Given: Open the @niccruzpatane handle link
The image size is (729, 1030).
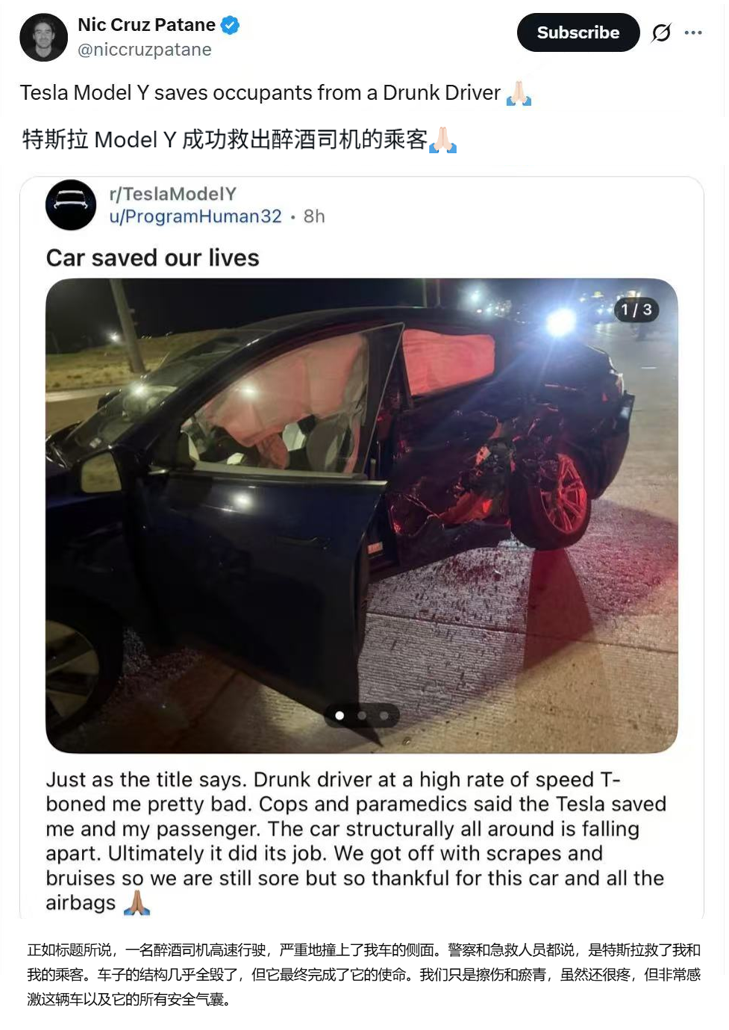Looking at the screenshot, I should point(144,50).
